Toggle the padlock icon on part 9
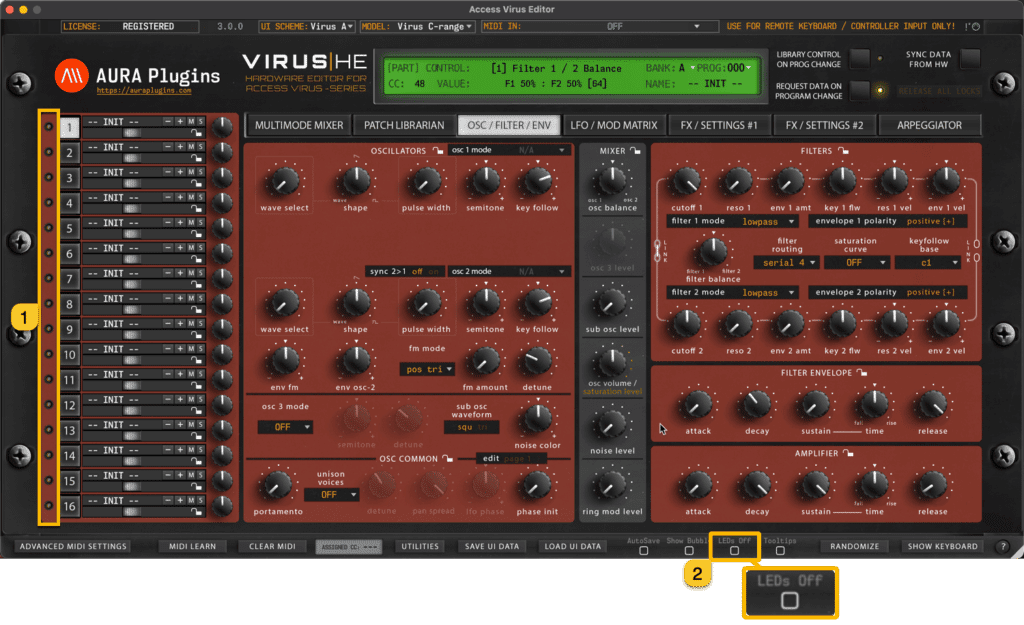 coord(196,335)
